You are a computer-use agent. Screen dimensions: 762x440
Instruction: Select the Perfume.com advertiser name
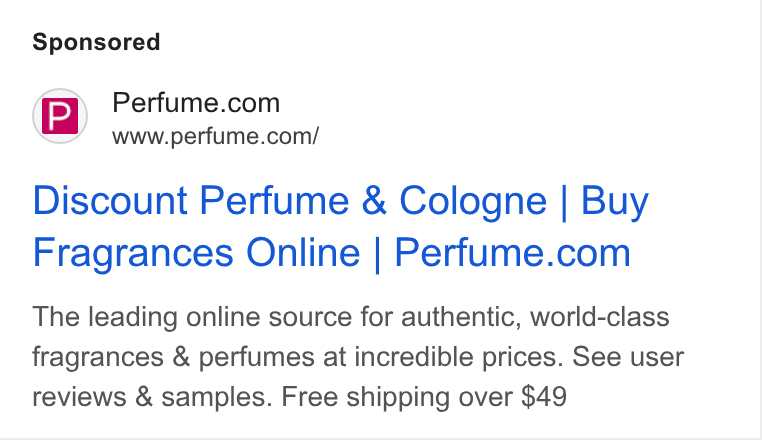pyautogui.click(x=196, y=103)
